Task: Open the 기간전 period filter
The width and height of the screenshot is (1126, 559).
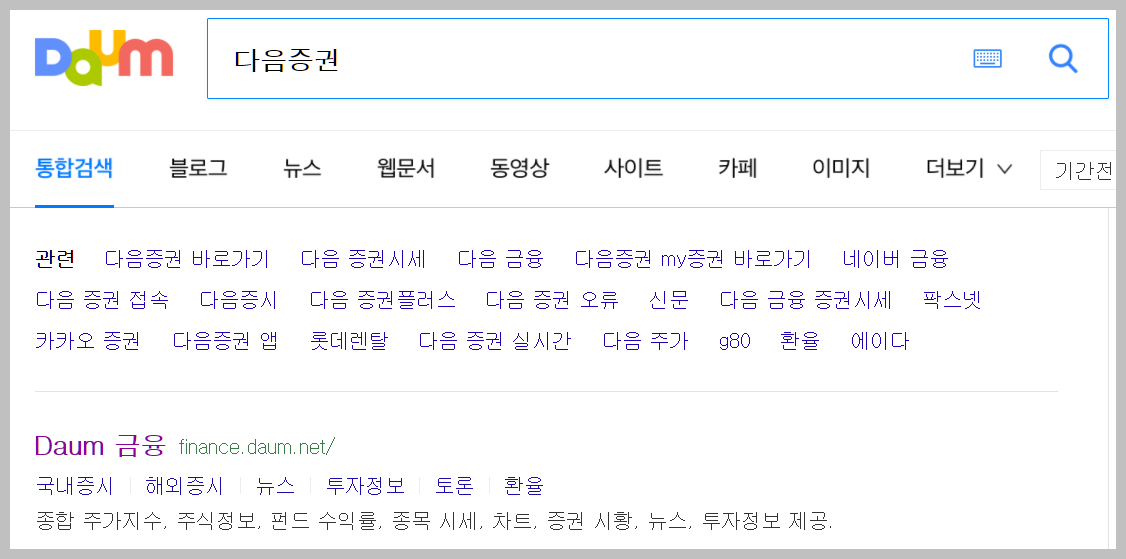Action: (x=1079, y=170)
